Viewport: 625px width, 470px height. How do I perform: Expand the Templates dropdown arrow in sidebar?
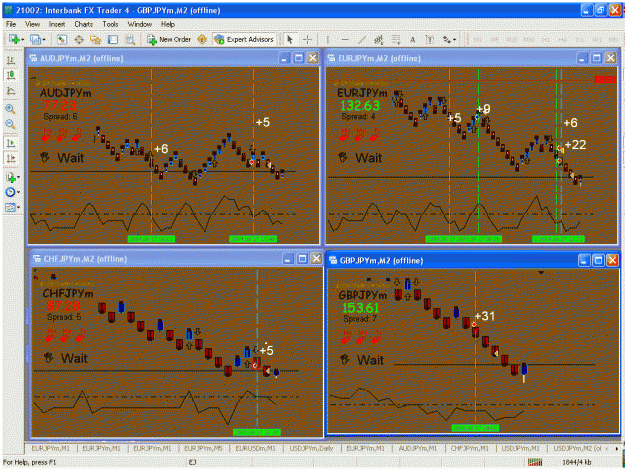point(18,207)
